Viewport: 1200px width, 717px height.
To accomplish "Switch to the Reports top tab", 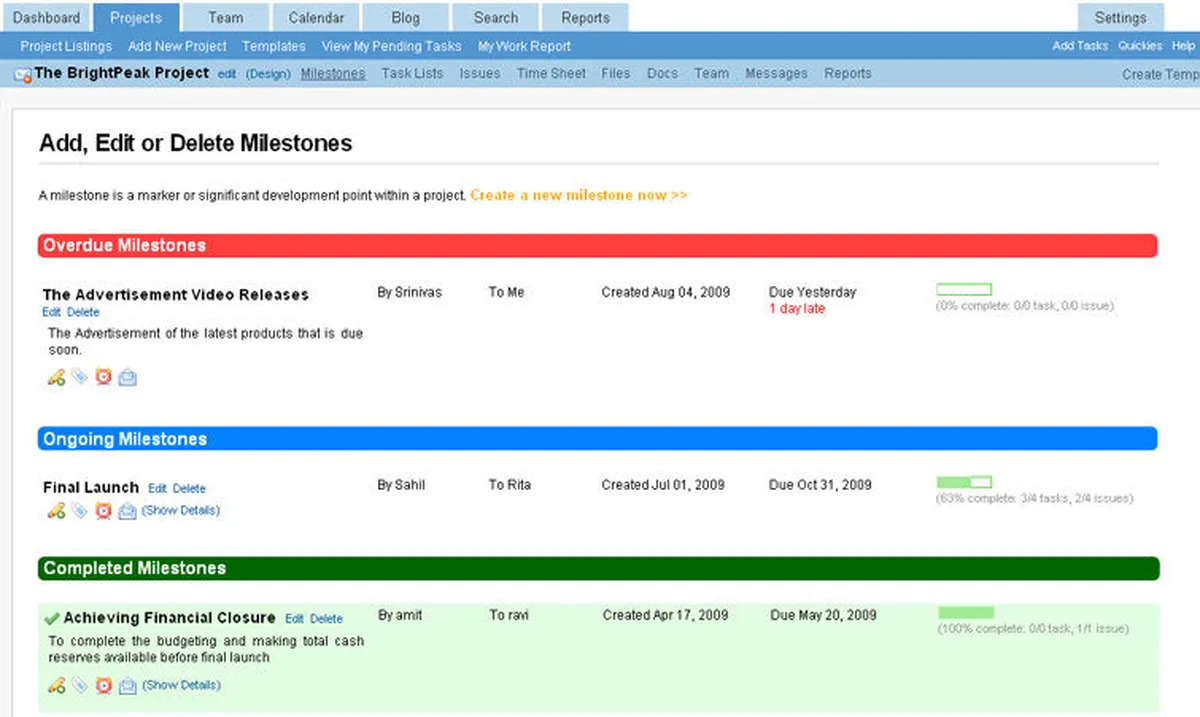I will point(585,18).
